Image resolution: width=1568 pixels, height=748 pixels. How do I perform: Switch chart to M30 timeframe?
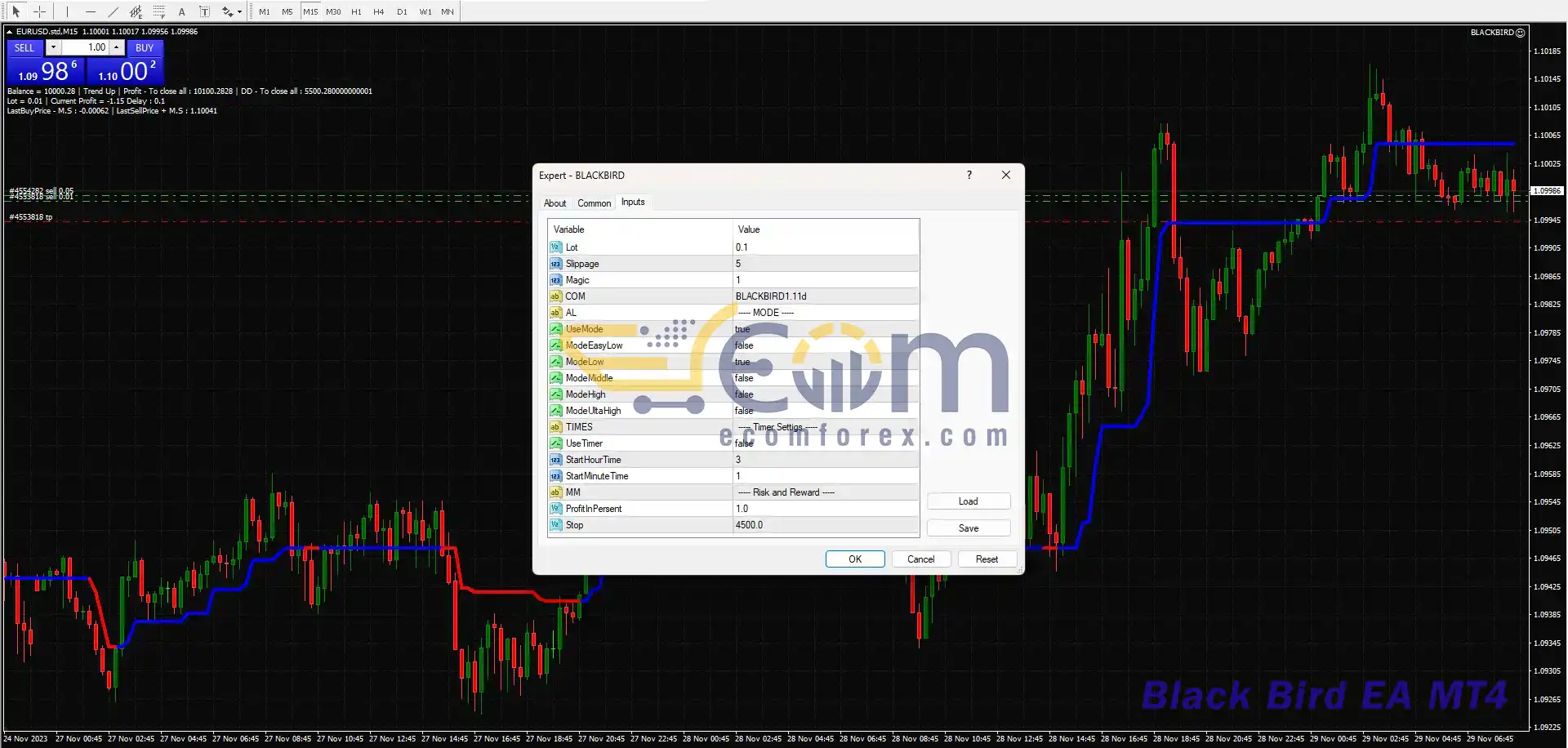333,11
